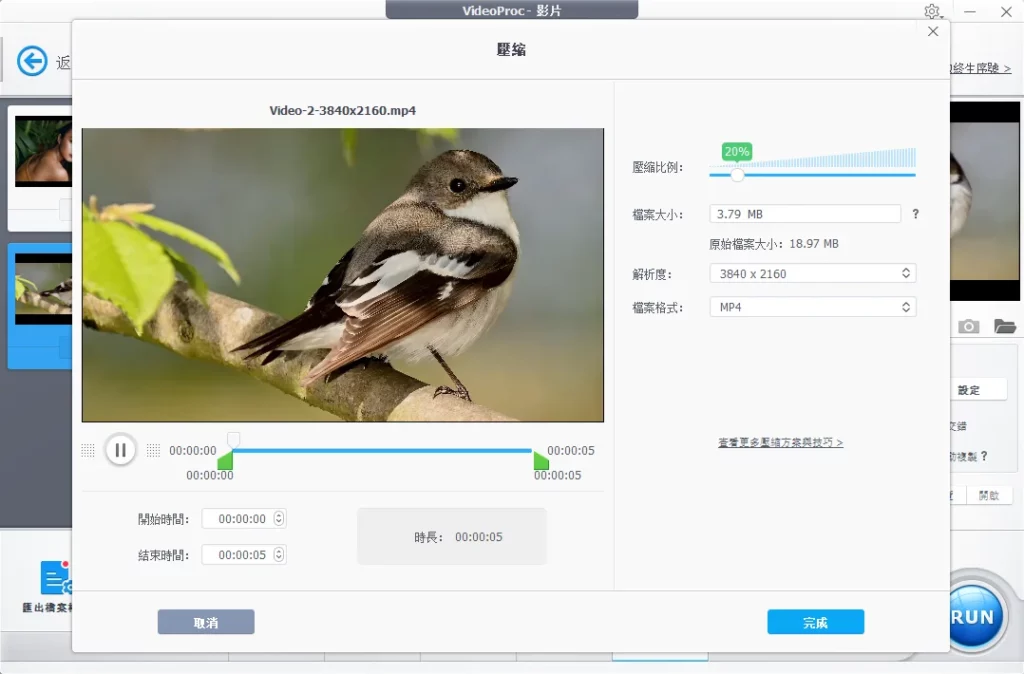Open the MP4 file format dropdown
This screenshot has width=1024, height=674.
pos(812,307)
